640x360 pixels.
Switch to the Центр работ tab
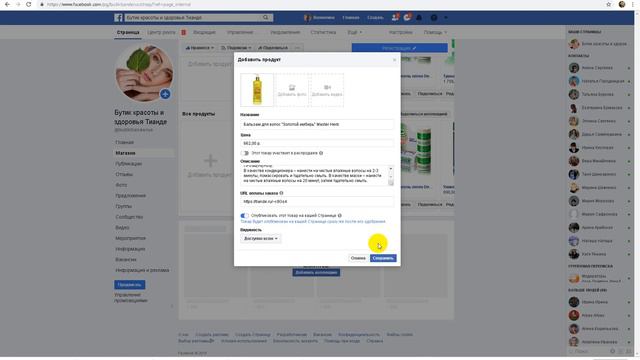point(161,32)
